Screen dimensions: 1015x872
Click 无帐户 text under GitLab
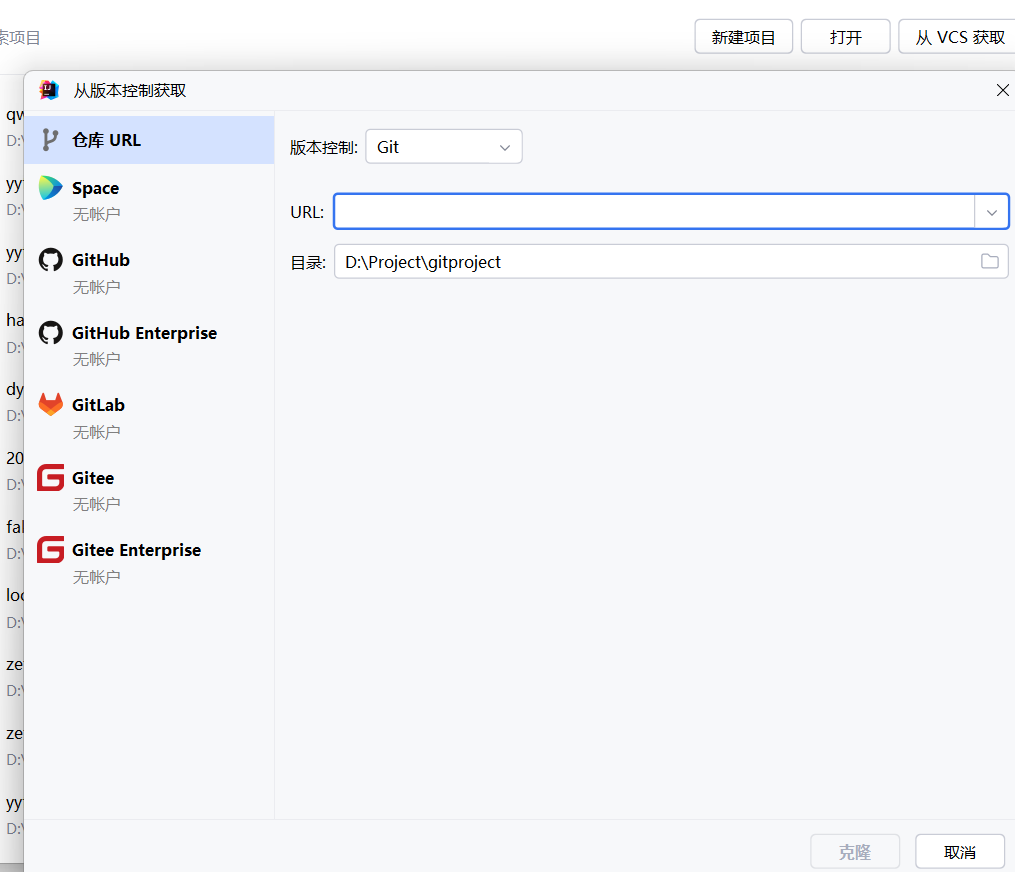(x=96, y=432)
